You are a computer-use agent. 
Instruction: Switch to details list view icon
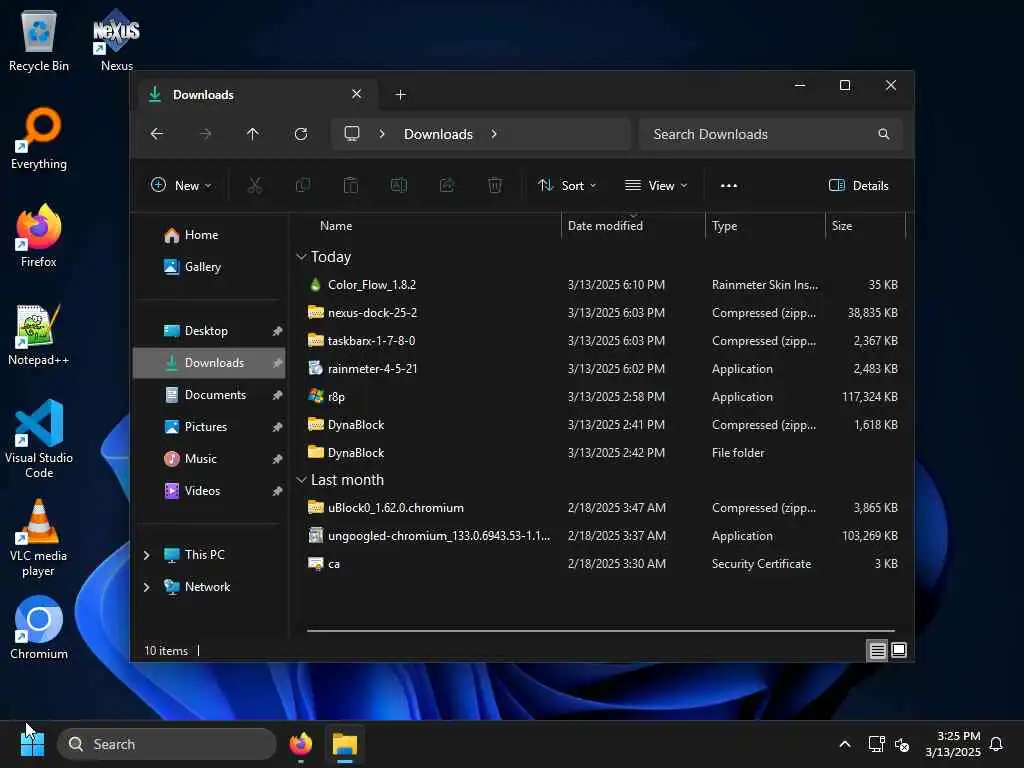click(x=878, y=650)
